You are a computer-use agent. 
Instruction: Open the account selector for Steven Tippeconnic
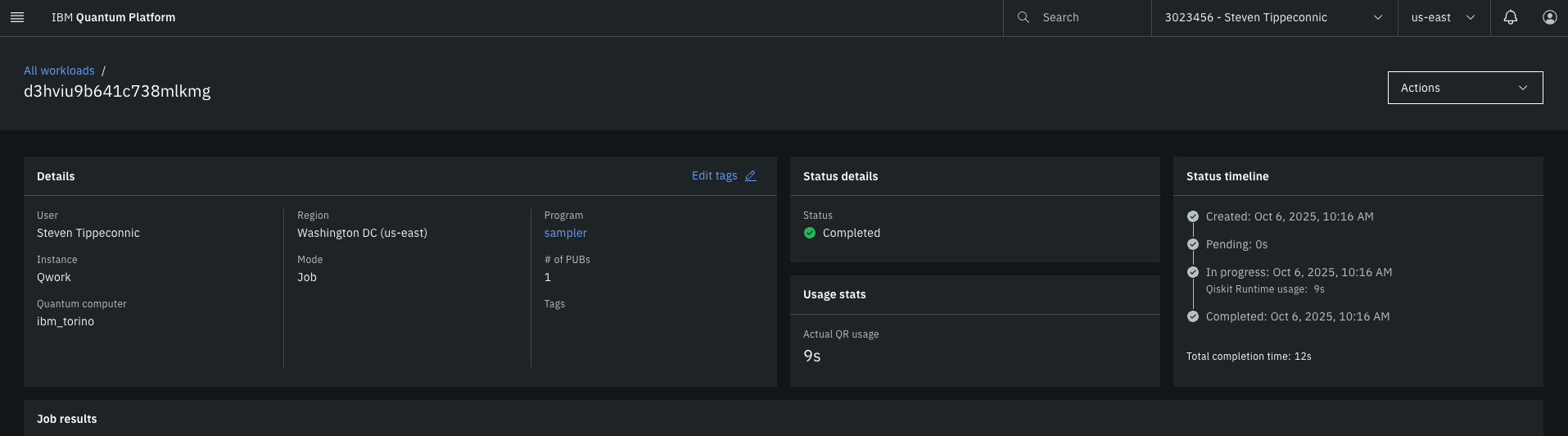[1273, 17]
